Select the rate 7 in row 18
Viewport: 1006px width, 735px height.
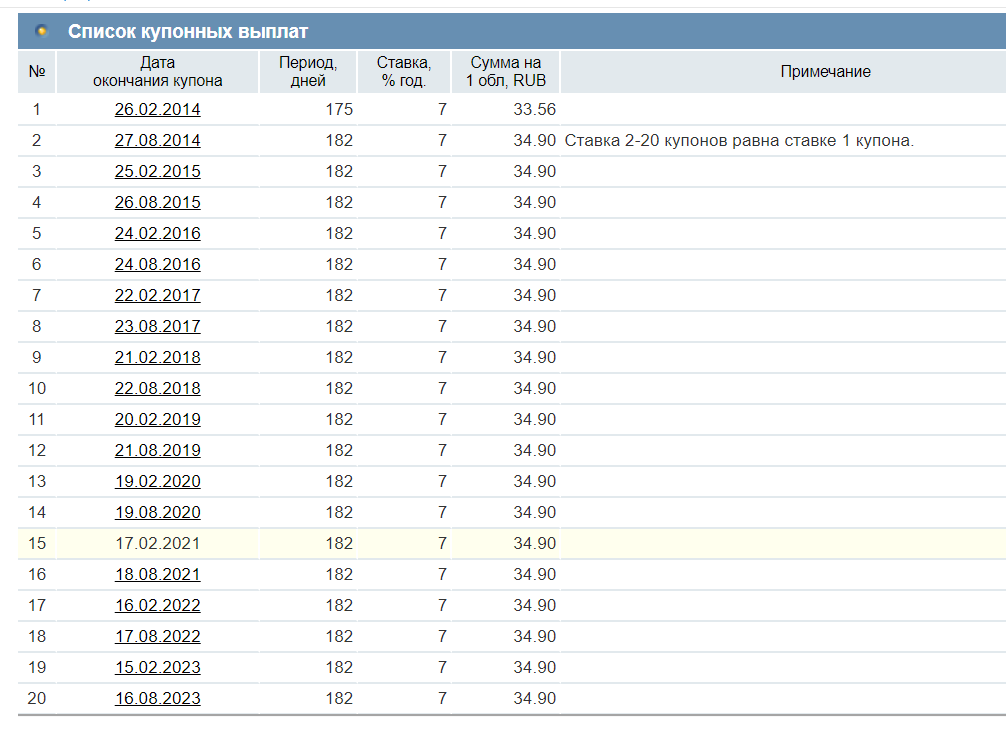pos(442,636)
